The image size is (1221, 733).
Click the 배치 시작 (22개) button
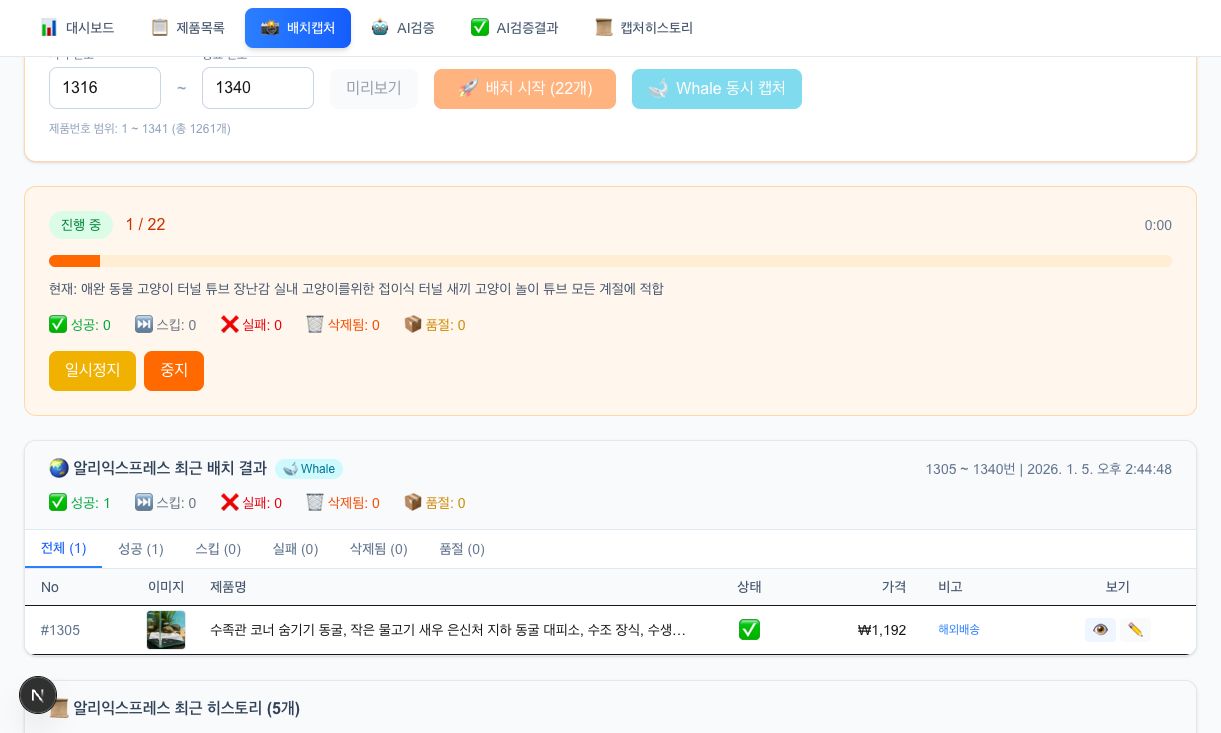tap(525, 88)
